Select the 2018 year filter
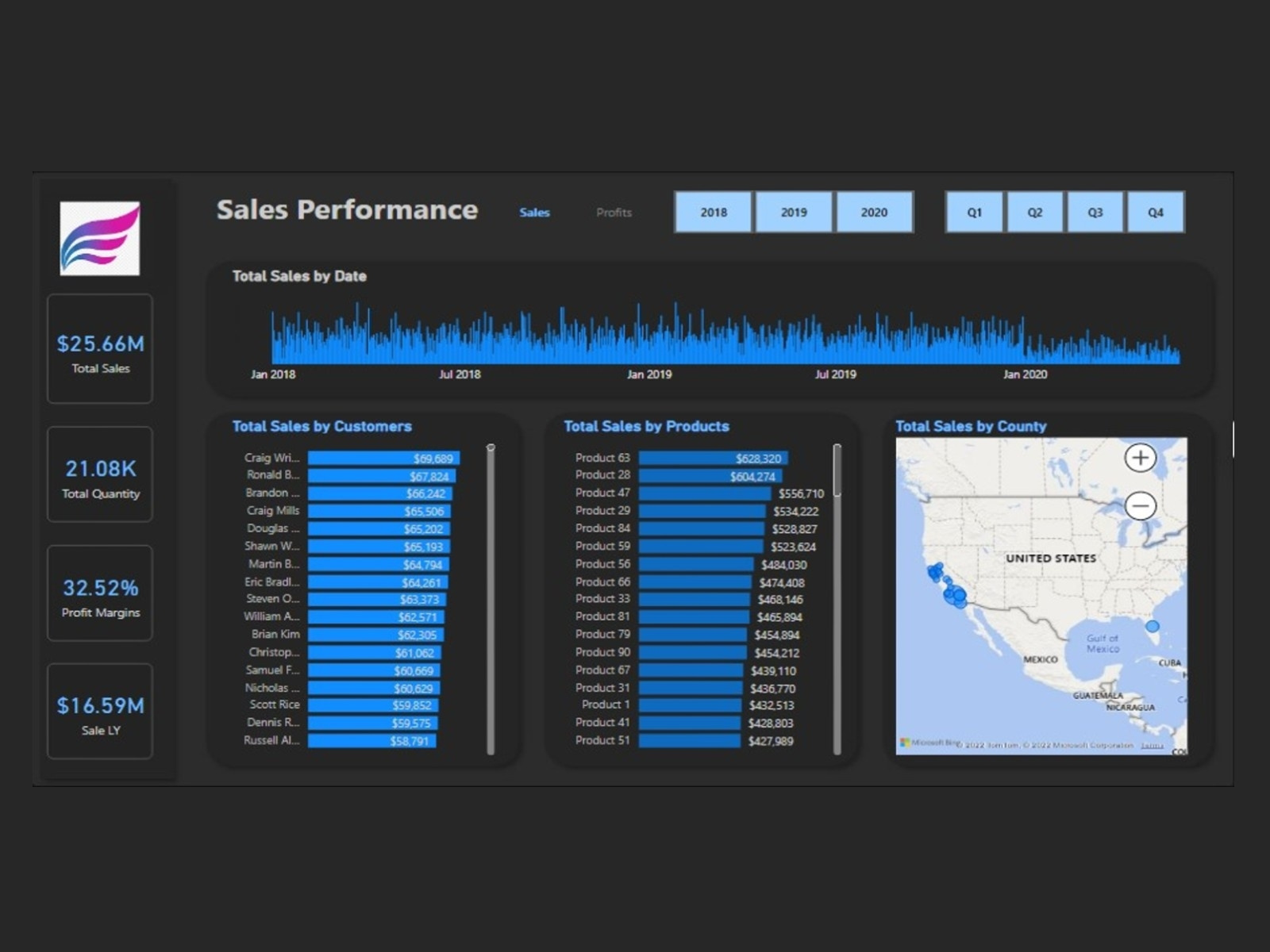 [x=713, y=212]
